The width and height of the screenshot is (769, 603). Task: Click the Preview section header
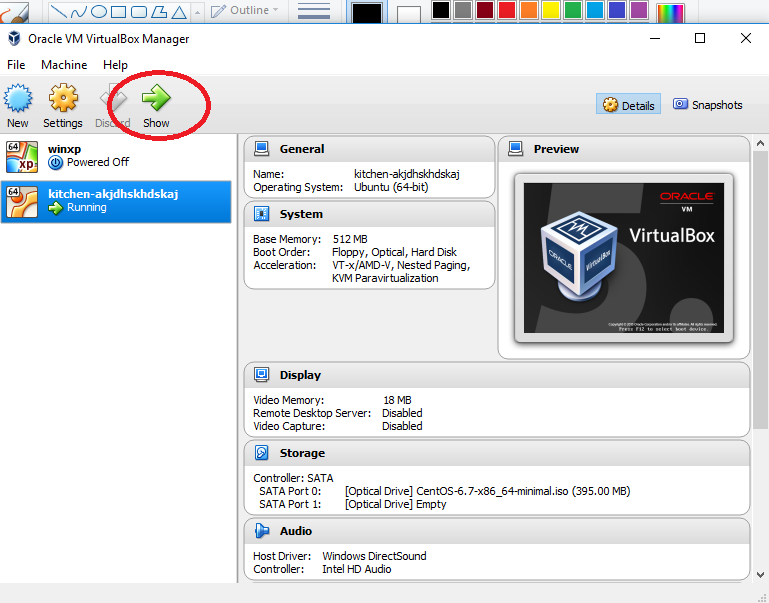click(624, 149)
